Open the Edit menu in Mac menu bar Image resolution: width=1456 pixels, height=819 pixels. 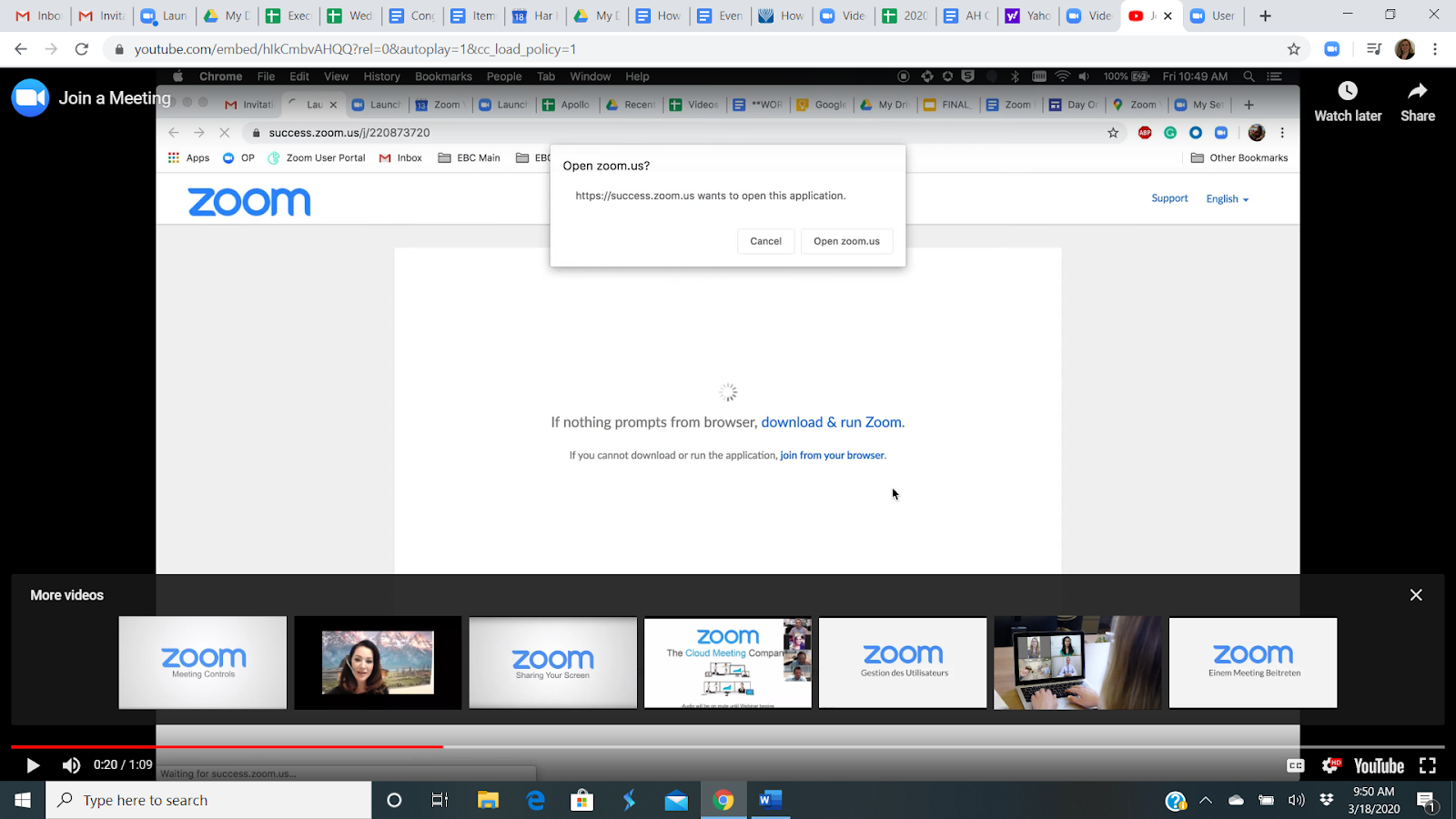pos(299,76)
